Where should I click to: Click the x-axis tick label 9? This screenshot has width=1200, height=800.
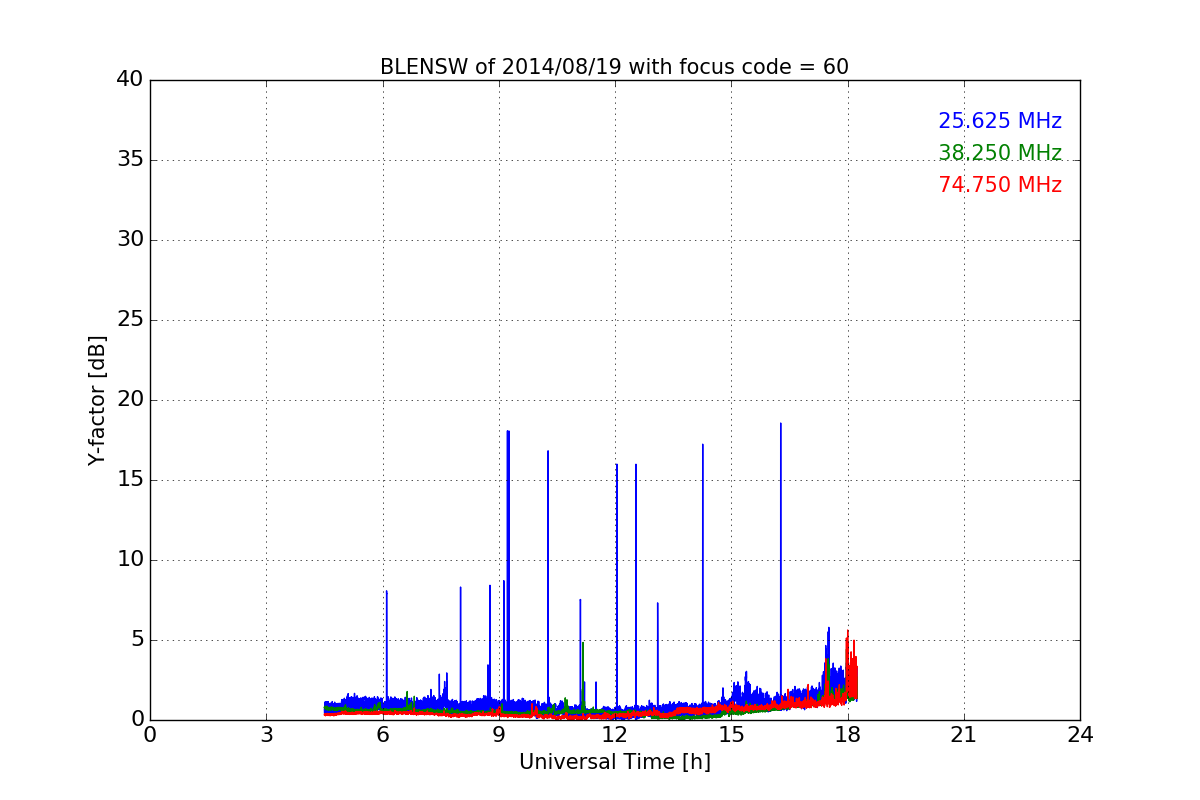click(x=499, y=734)
